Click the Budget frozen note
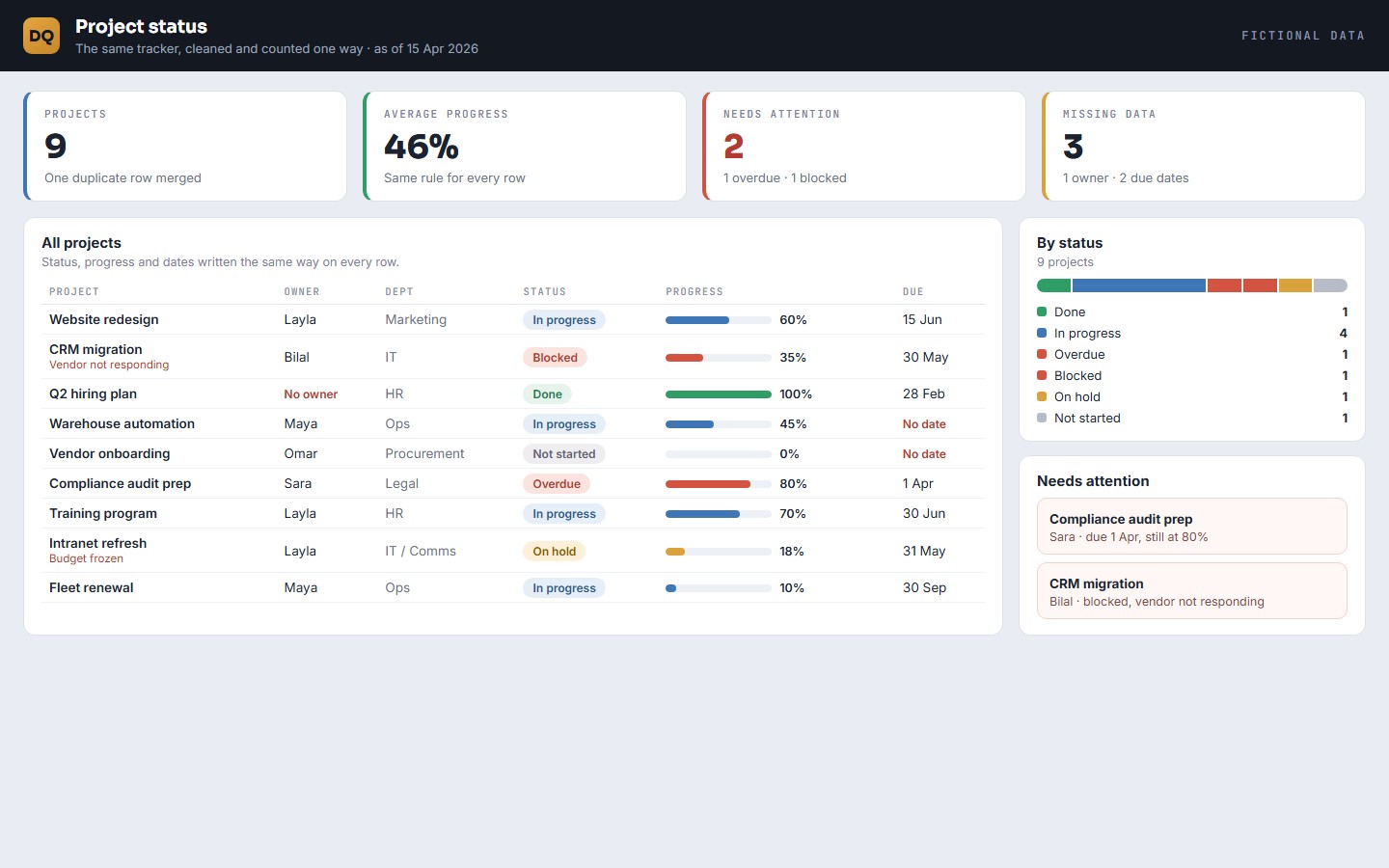The height and width of the screenshot is (868, 1389). 86,559
